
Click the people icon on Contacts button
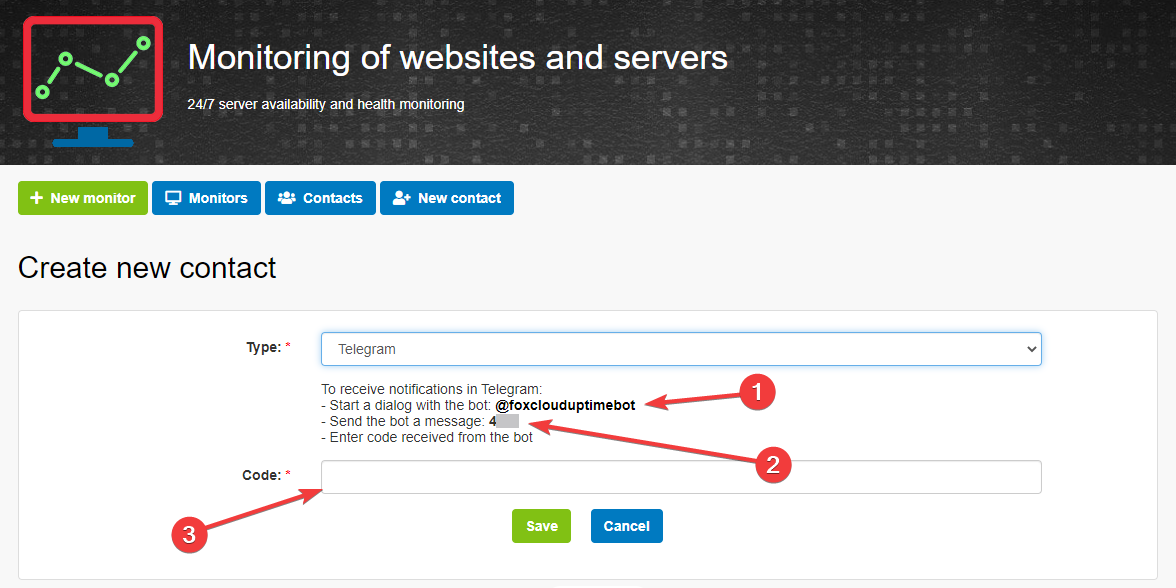(287, 198)
